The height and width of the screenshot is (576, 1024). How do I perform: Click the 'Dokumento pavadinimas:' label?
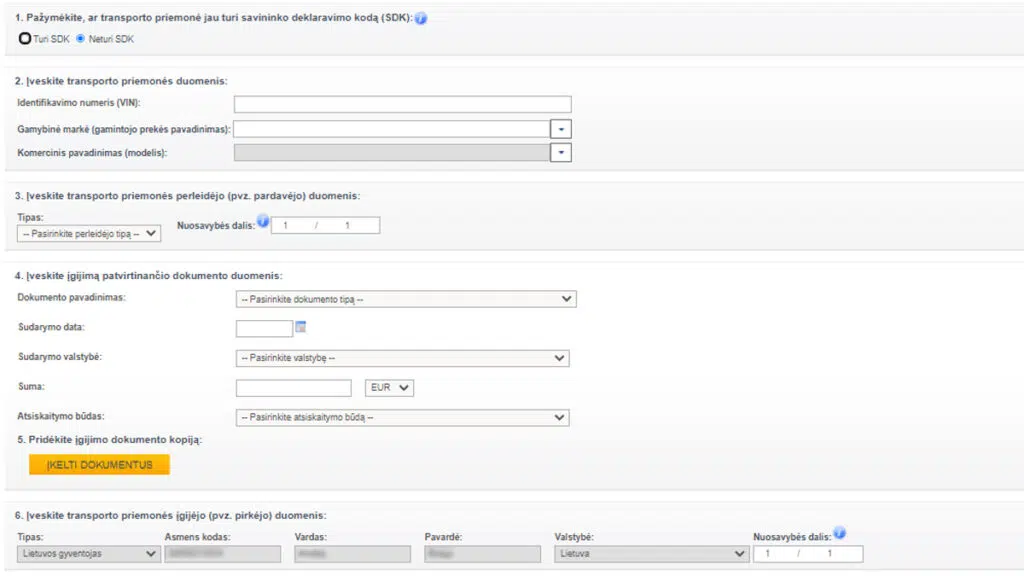click(x=71, y=297)
